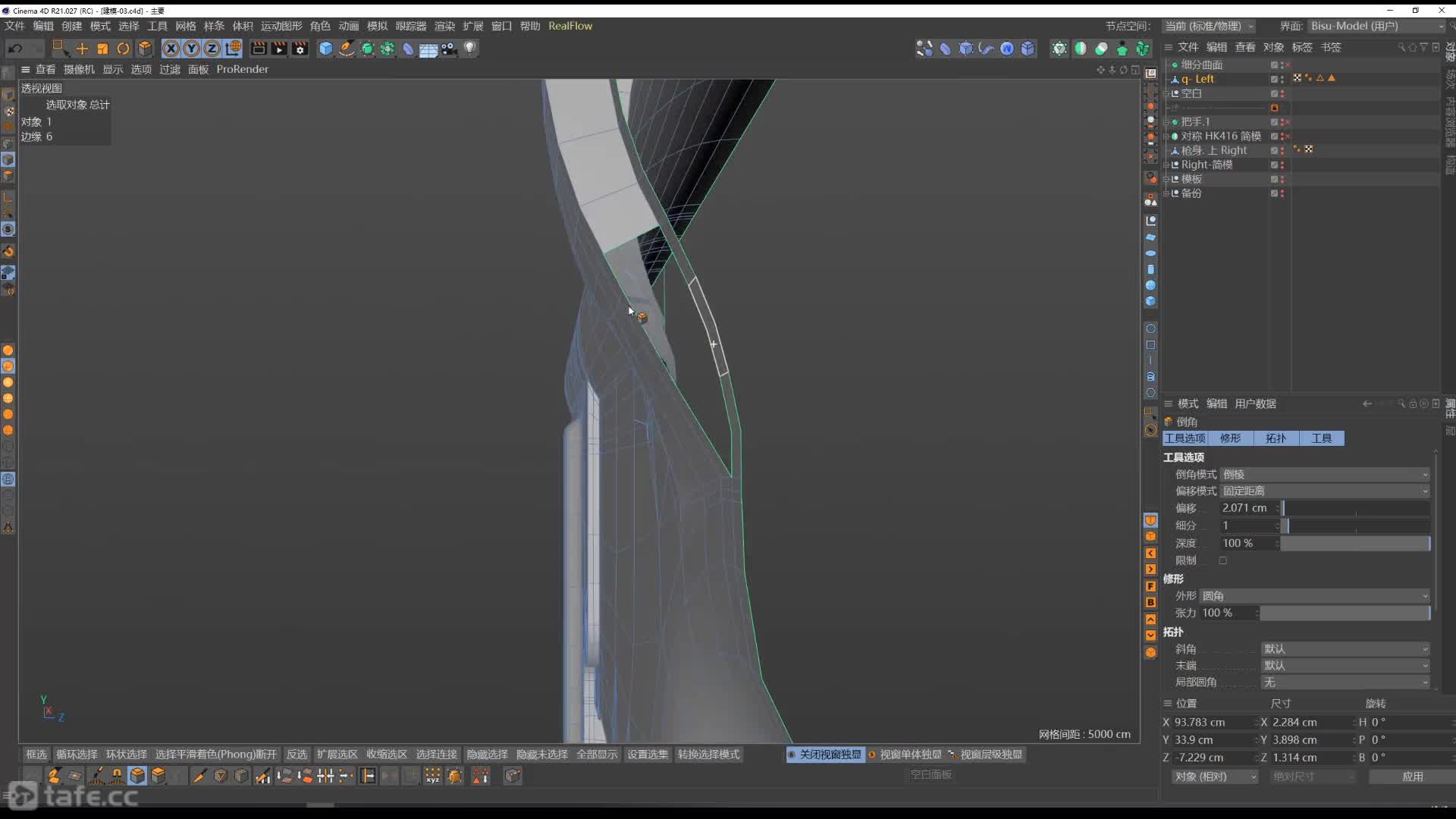Toggle 模板 visibility dots

point(1282,180)
